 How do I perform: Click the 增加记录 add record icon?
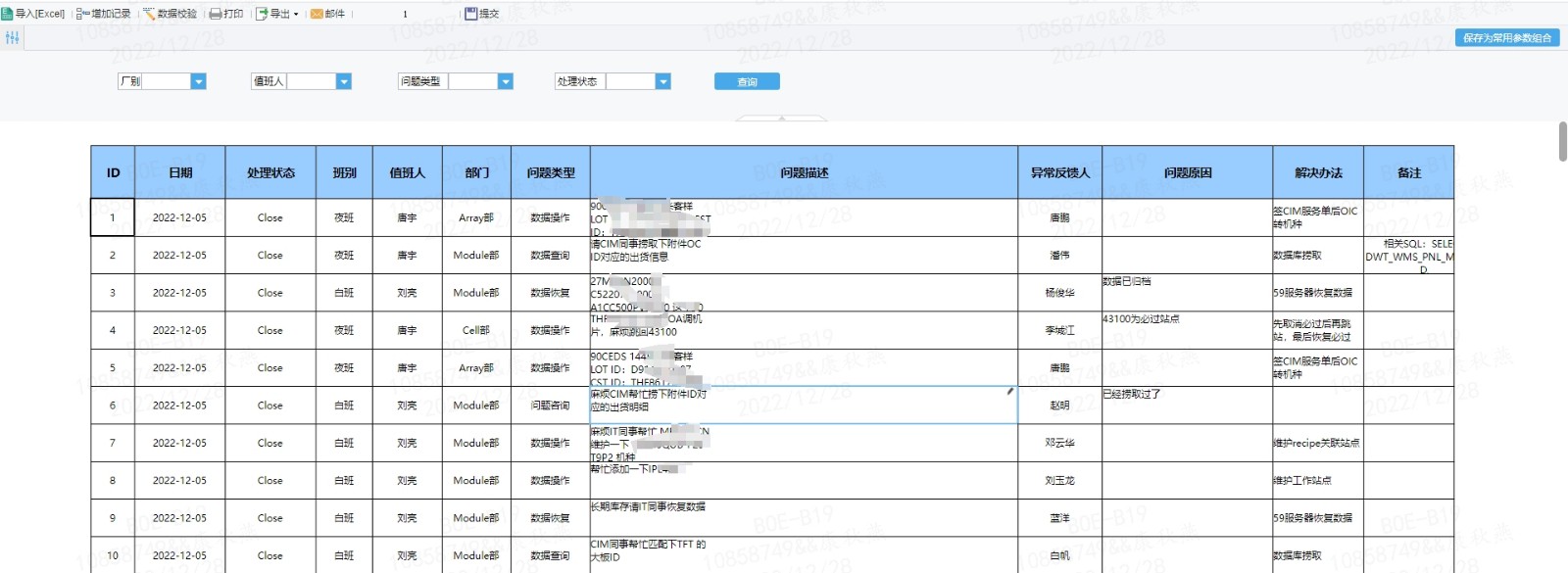pyautogui.click(x=82, y=14)
